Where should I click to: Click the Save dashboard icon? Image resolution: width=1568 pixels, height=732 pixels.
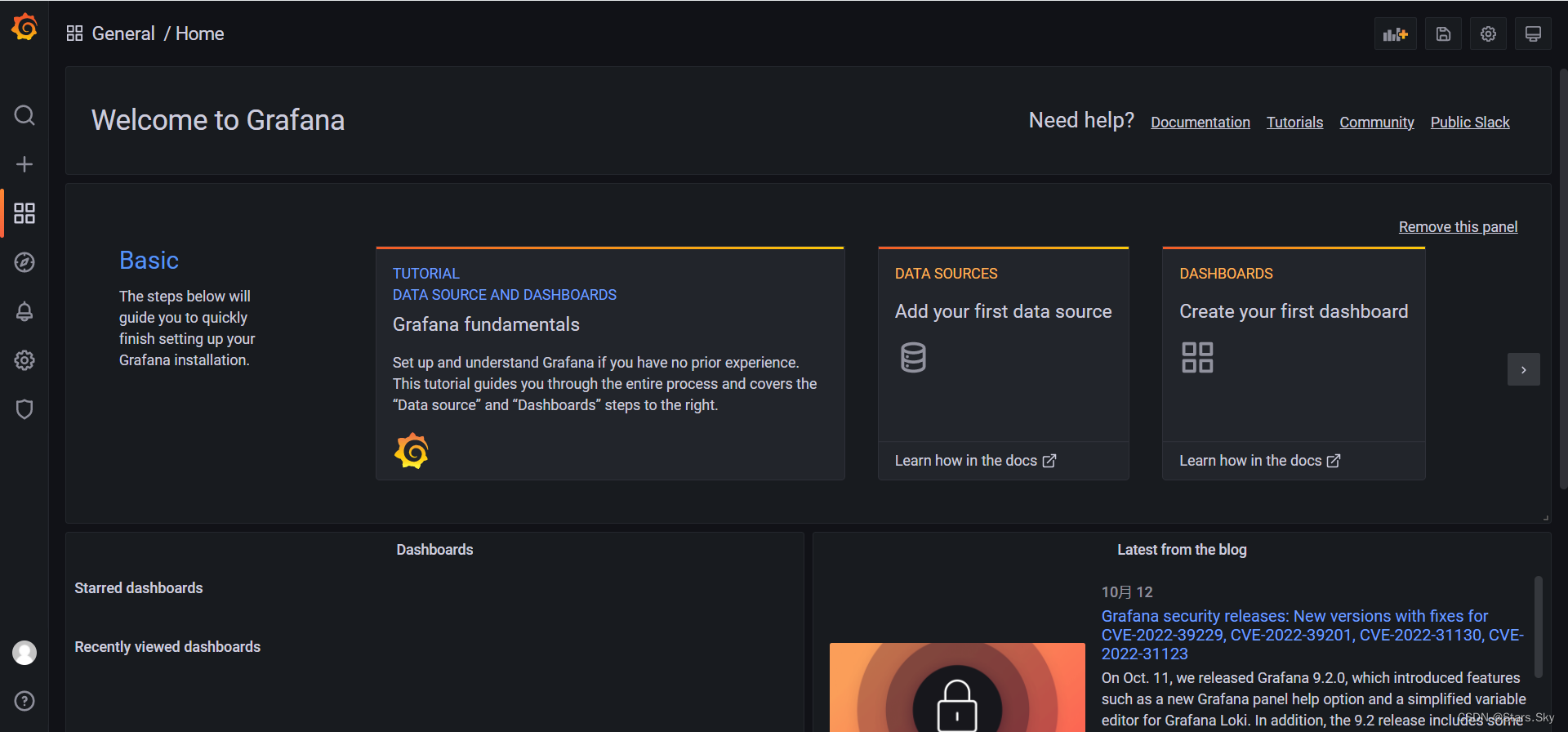[x=1443, y=33]
